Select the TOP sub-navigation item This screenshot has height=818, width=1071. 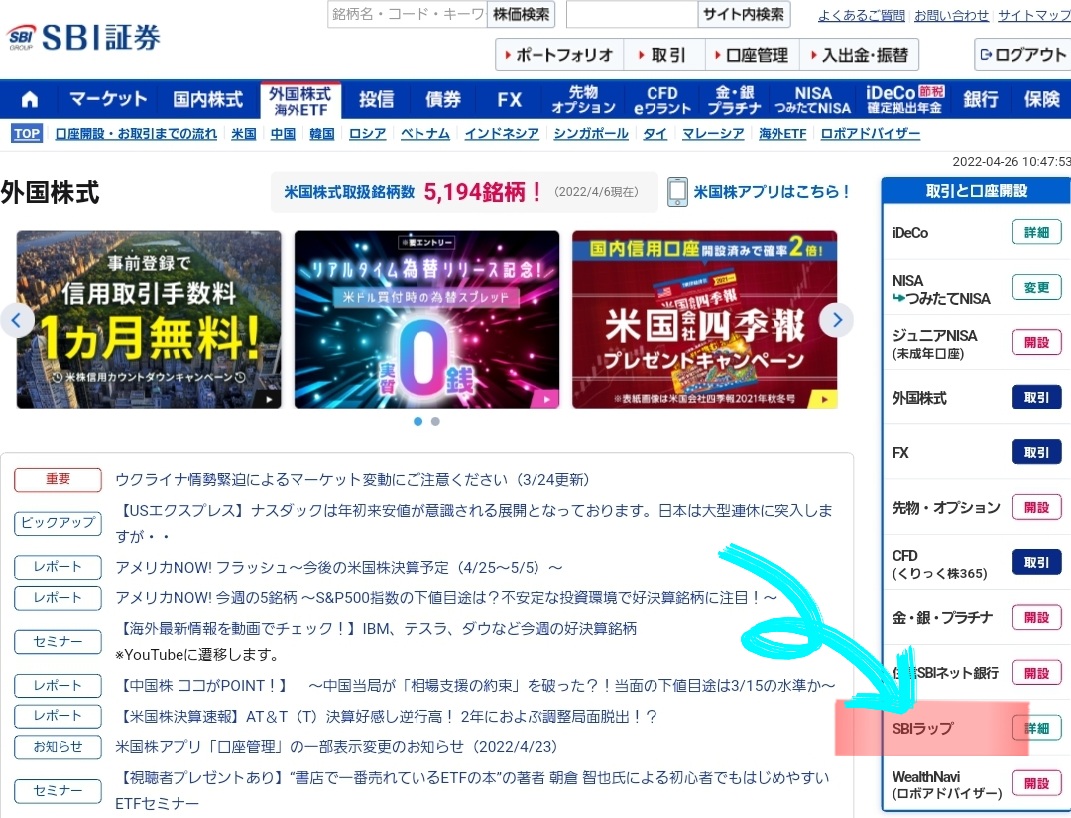point(27,134)
